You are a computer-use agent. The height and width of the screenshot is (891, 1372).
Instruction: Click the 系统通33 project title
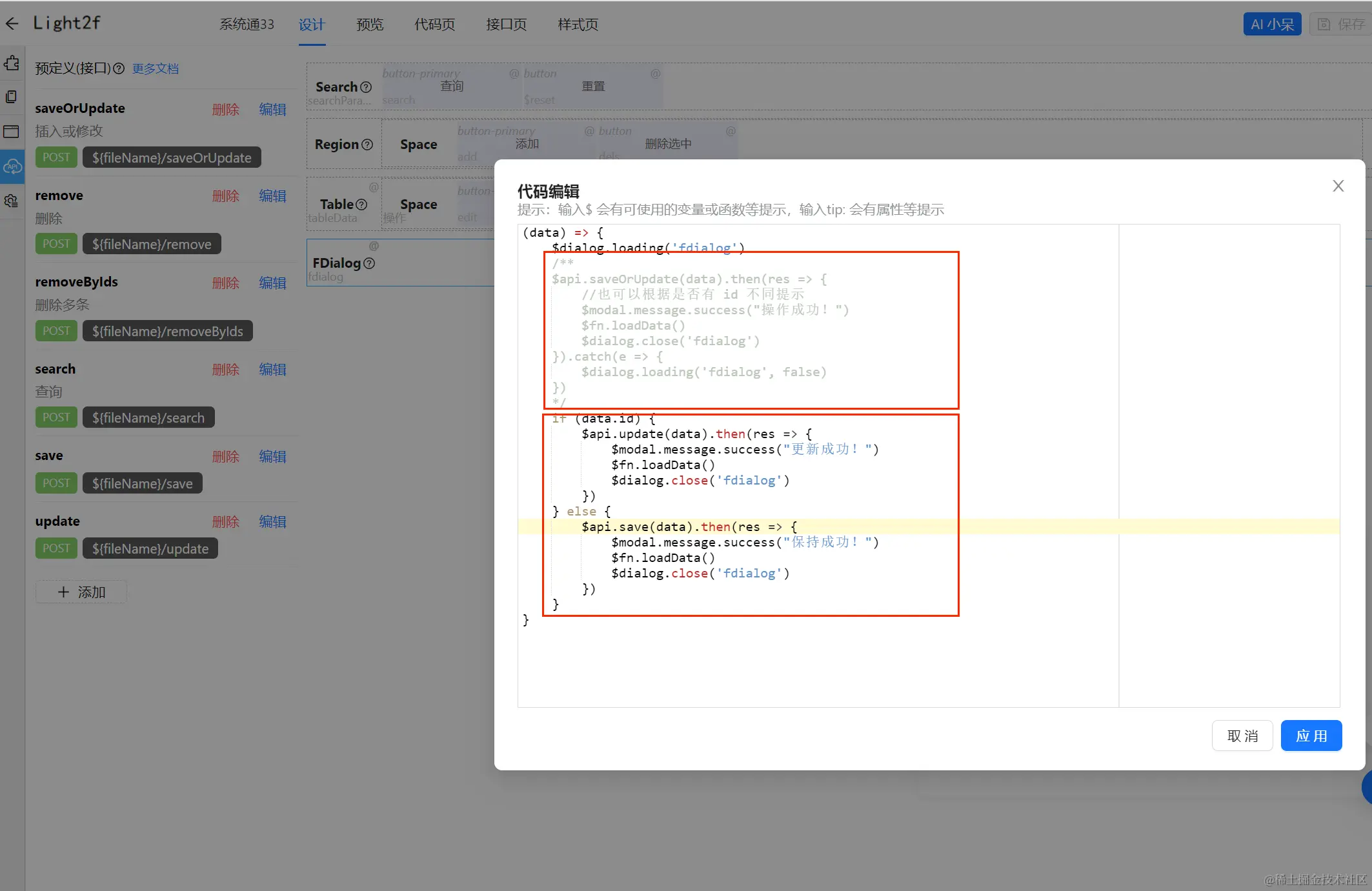(x=247, y=25)
